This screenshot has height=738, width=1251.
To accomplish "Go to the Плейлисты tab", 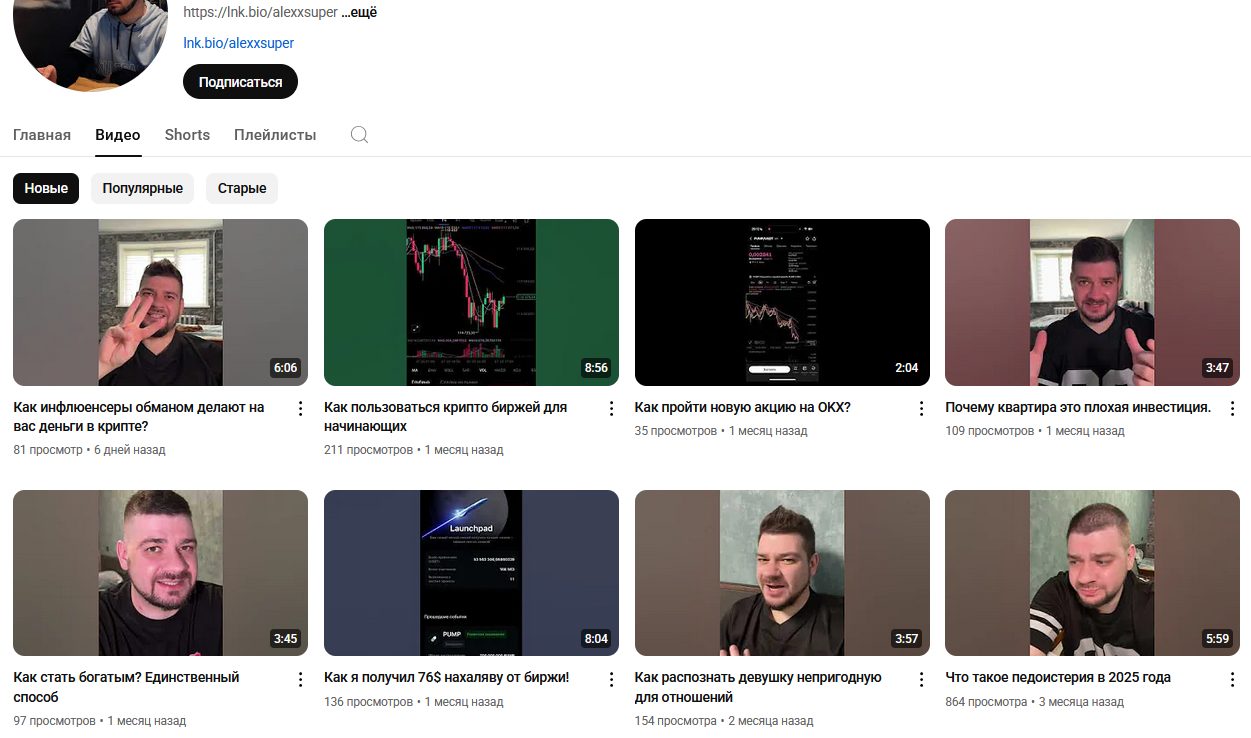I will (x=275, y=135).
